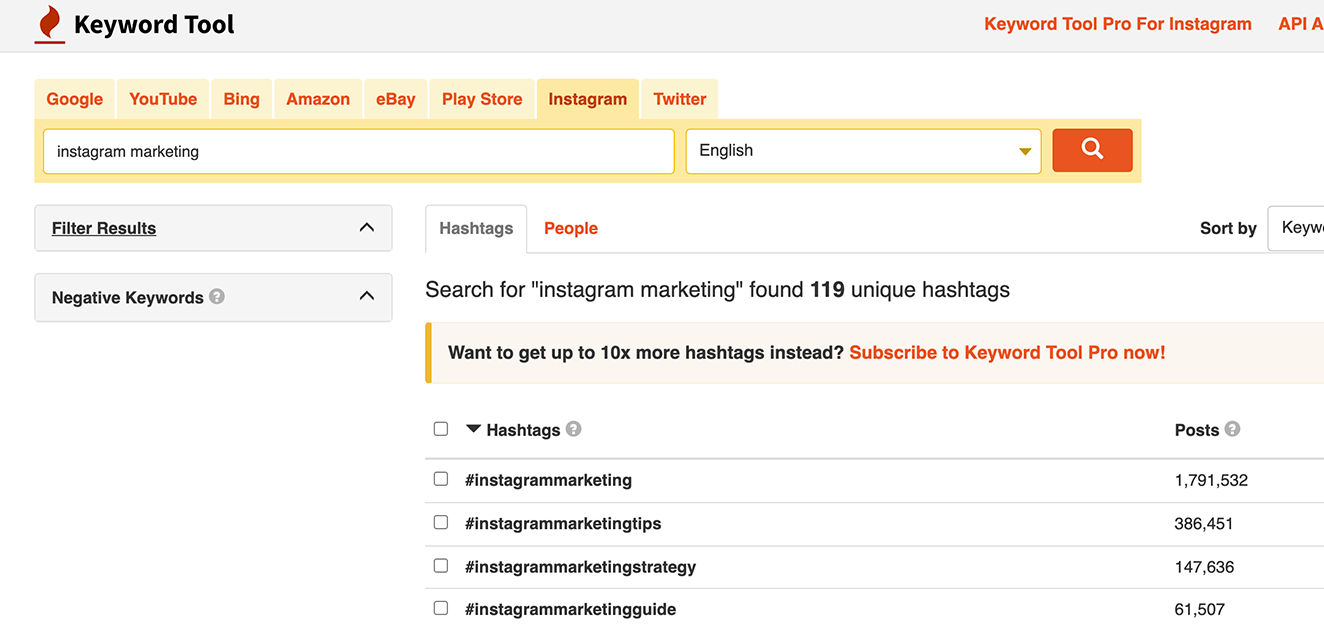
Task: Open Keyword Tool Pro For Instagram link
Action: pos(1117,24)
